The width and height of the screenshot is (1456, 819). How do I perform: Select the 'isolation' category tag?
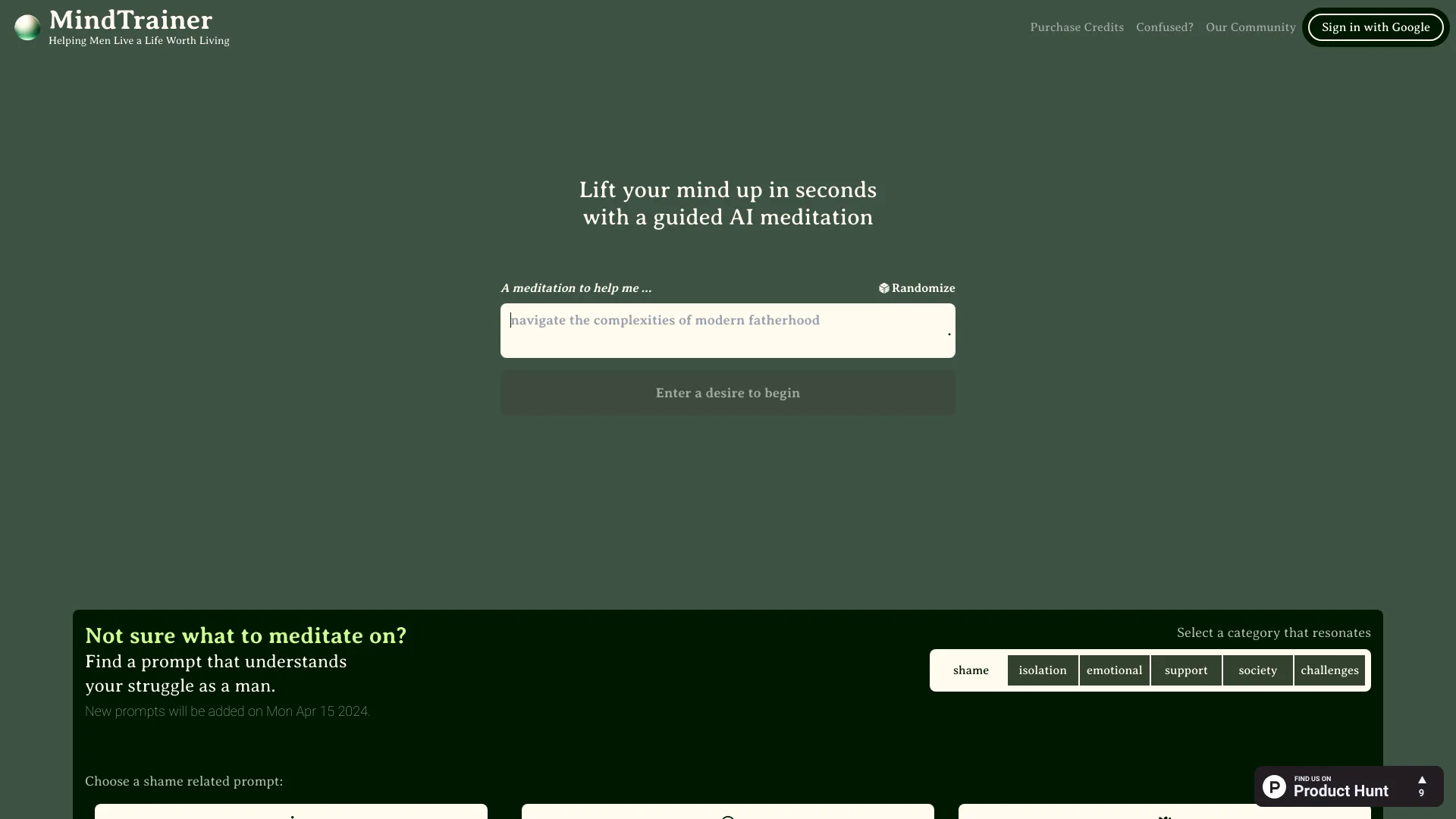[1042, 670]
